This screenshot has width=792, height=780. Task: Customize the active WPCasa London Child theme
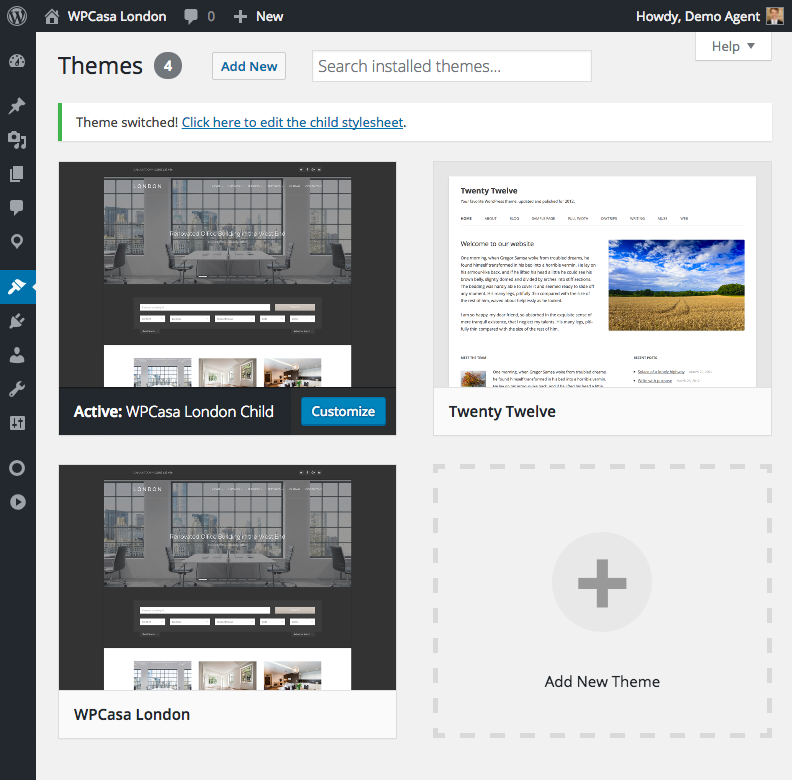(343, 411)
